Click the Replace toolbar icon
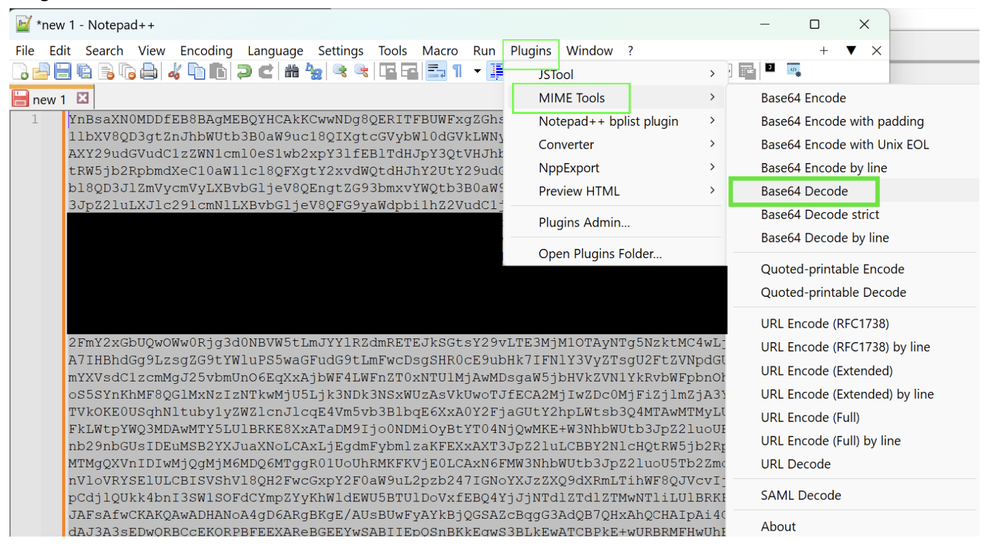 pyautogui.click(x=314, y=71)
